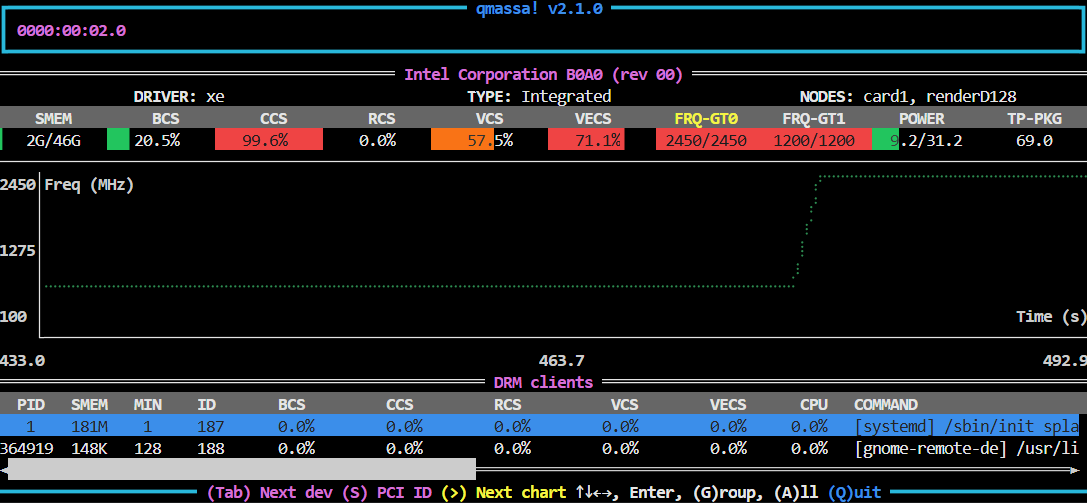Click the horizontal scrollbar thumb
Image resolution: width=1087 pixels, height=503 pixels.
click(x=242, y=469)
